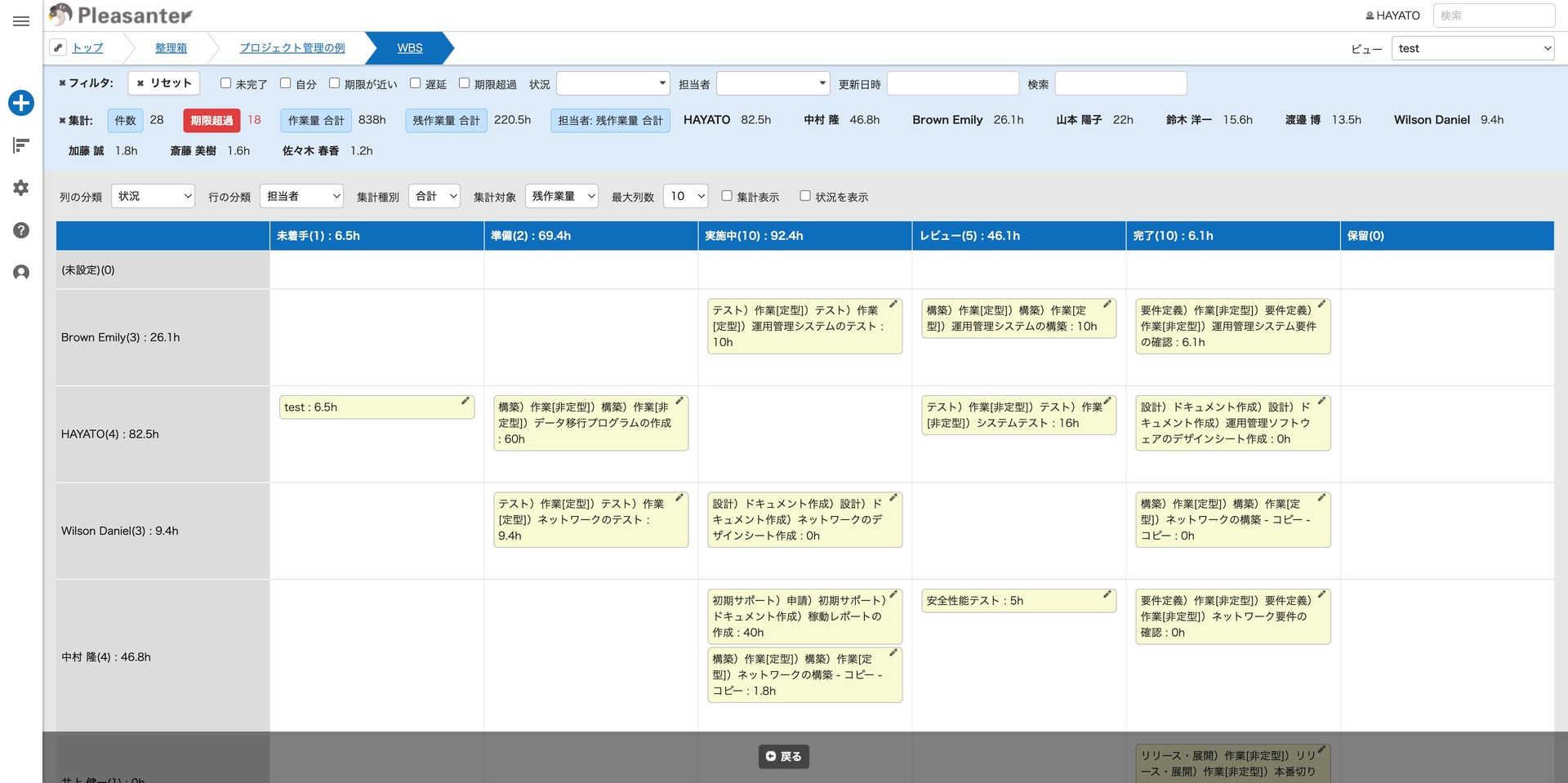This screenshot has width=1568, height=783.
Task: Check the 集計表示 checkbox
Action: coord(727,196)
